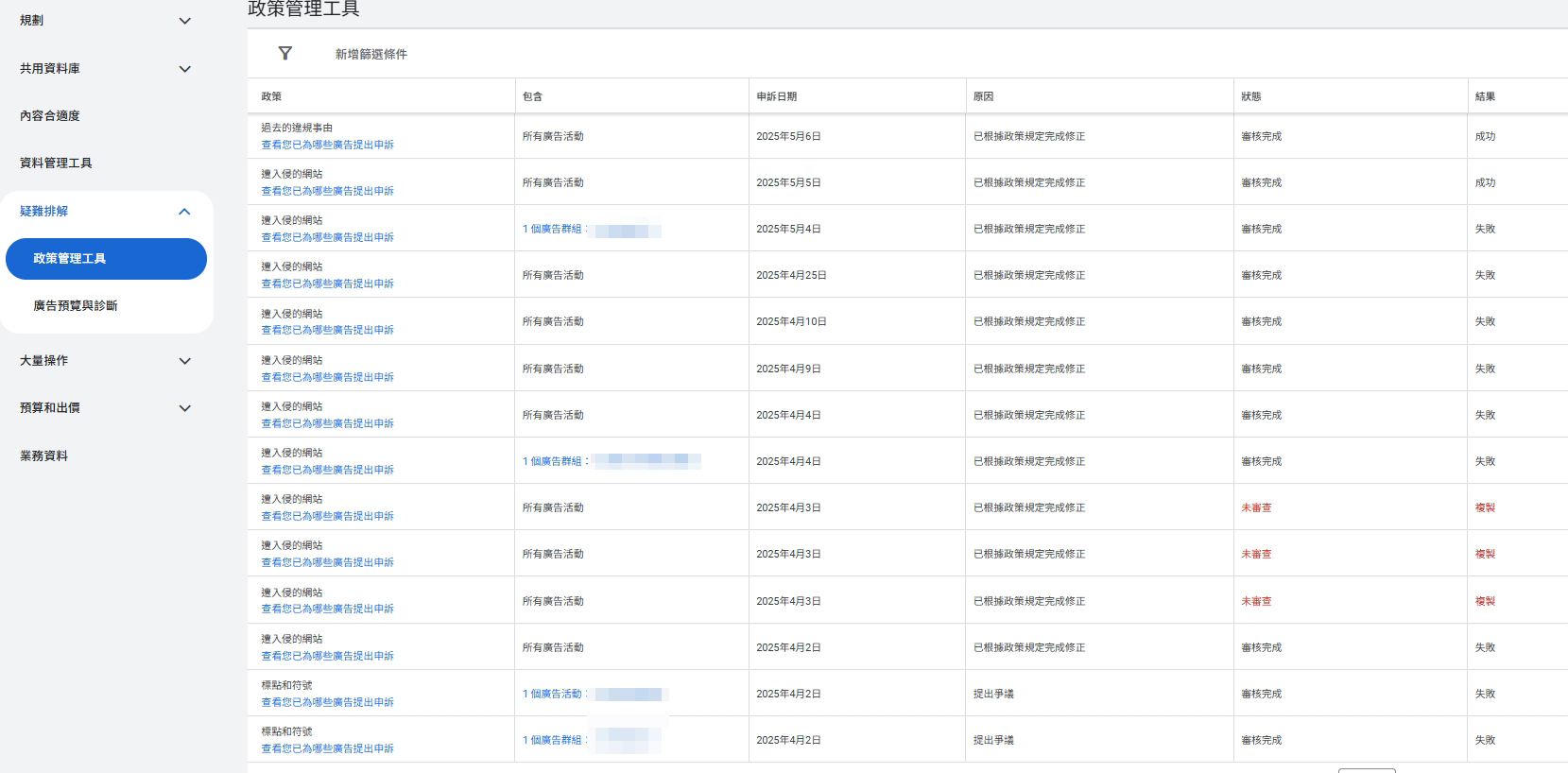Expand the 共用資料庫 sidebar section
1568x773 pixels.
point(185,69)
